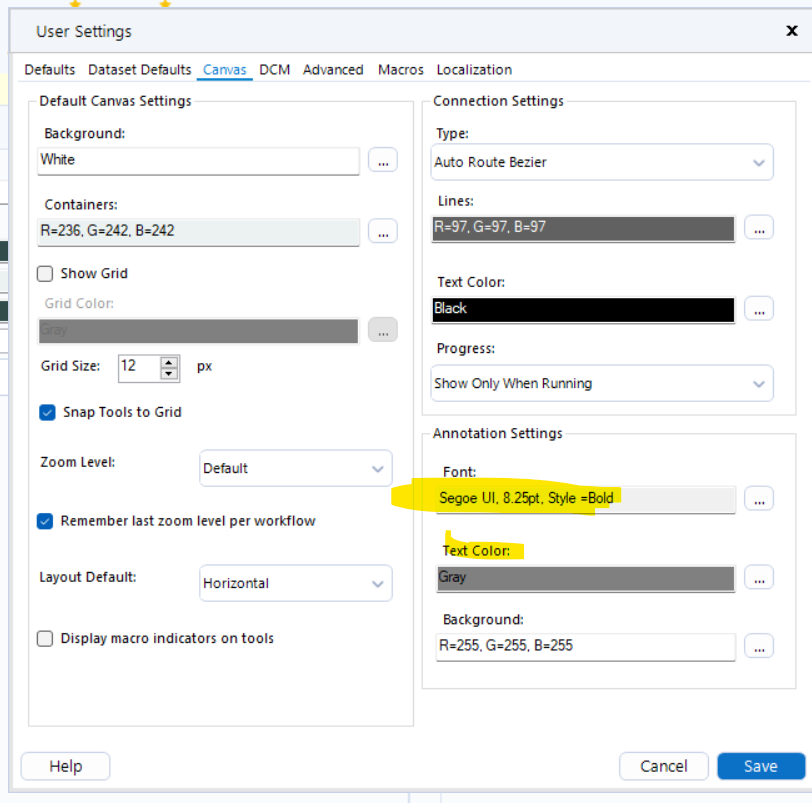The height and width of the screenshot is (803, 812).
Task: Open the annotation Text Color picker
Action: pyautogui.click(x=759, y=577)
